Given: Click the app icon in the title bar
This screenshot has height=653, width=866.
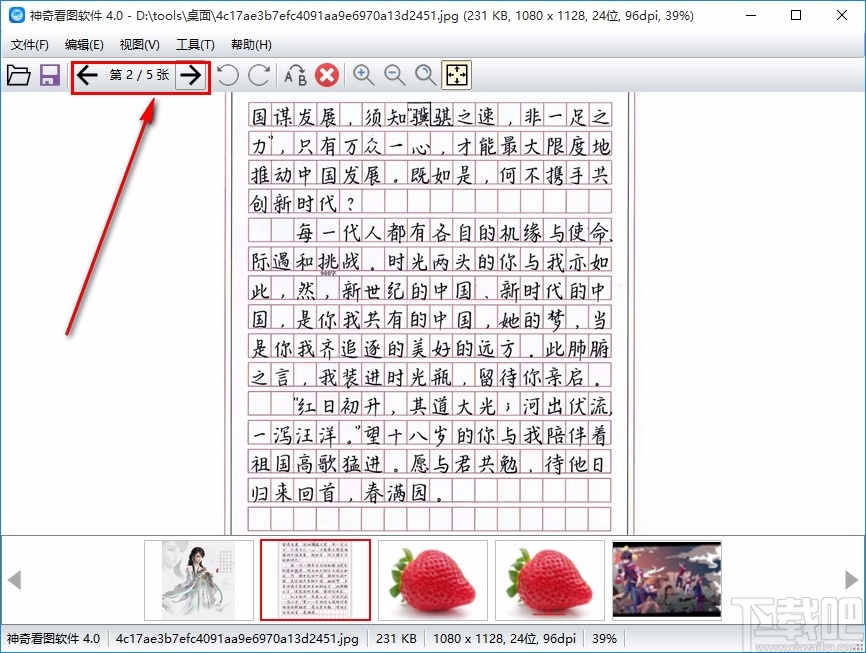Looking at the screenshot, I should pos(17,15).
